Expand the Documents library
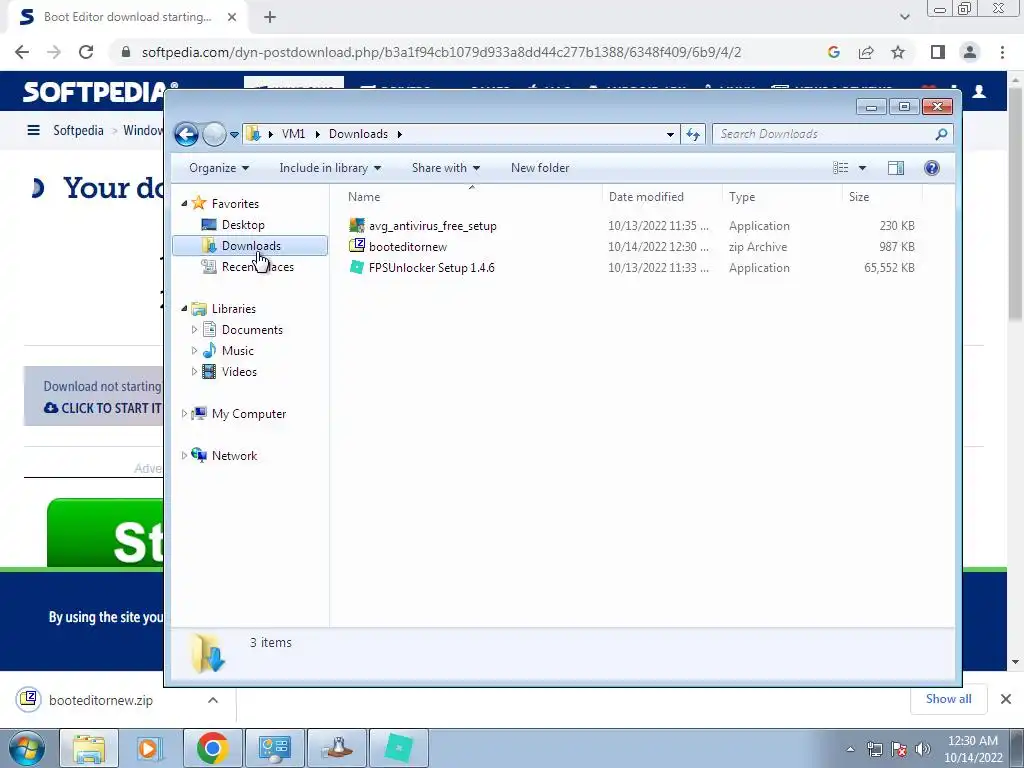1024x768 pixels. 194,330
